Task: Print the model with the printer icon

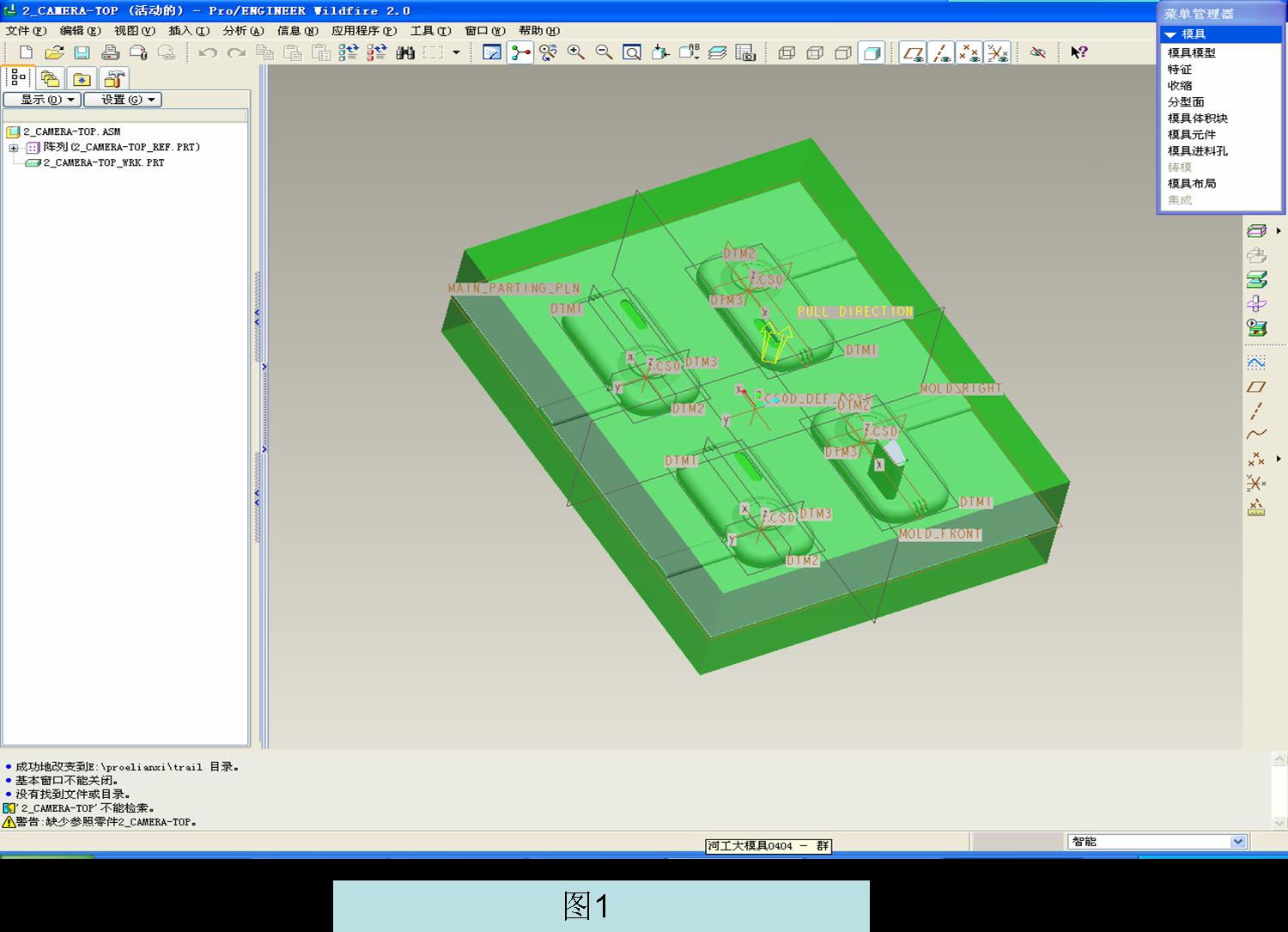Action: pyautogui.click(x=110, y=52)
